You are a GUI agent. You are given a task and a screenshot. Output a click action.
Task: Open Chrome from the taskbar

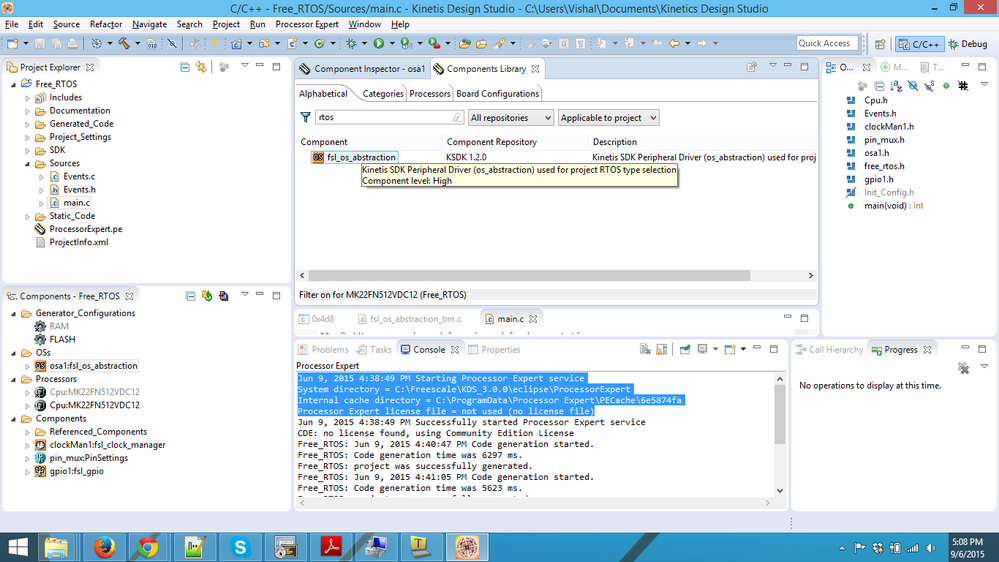coord(148,547)
